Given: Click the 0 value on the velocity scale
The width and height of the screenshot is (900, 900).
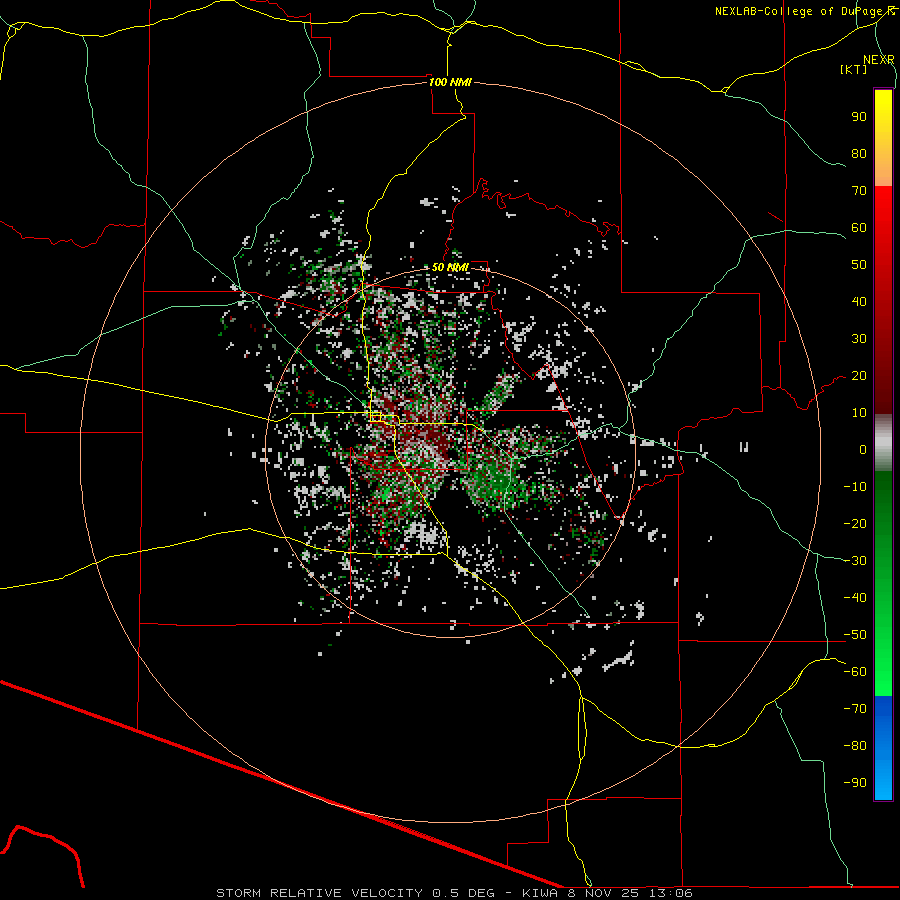Looking at the screenshot, I should [863, 450].
